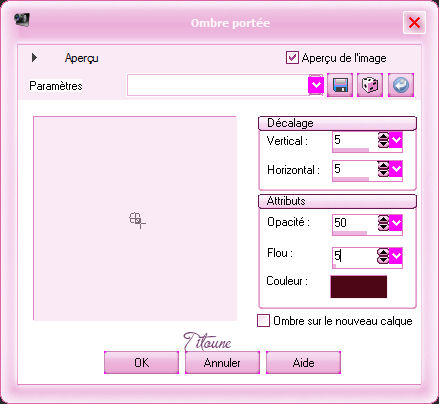Pick the shadow Couleur swatch
This screenshot has width=439, height=404.
359,286
